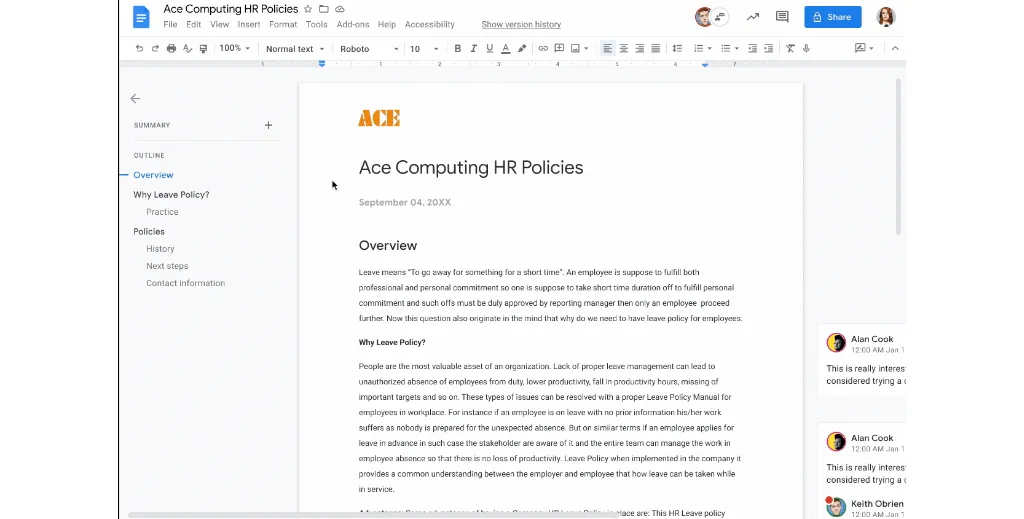Toggle underline formatting
1024x519 pixels.
pos(489,48)
